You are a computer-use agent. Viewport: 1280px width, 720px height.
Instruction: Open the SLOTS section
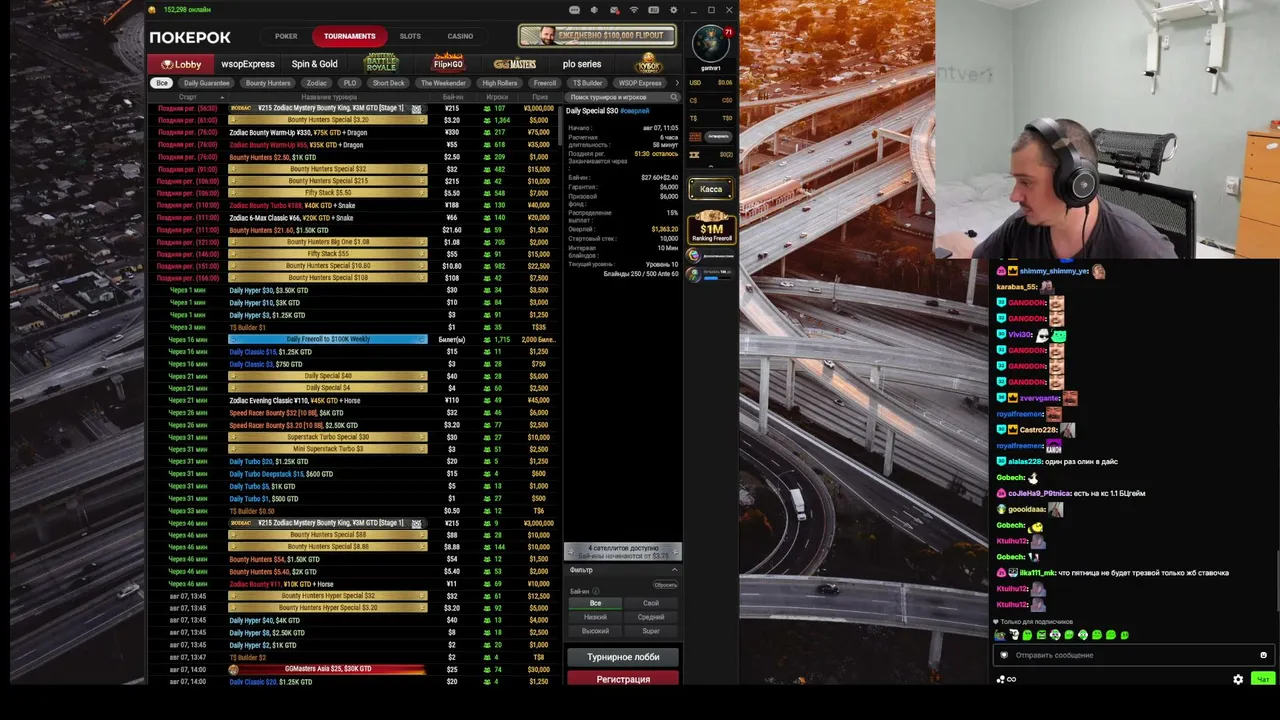410,36
